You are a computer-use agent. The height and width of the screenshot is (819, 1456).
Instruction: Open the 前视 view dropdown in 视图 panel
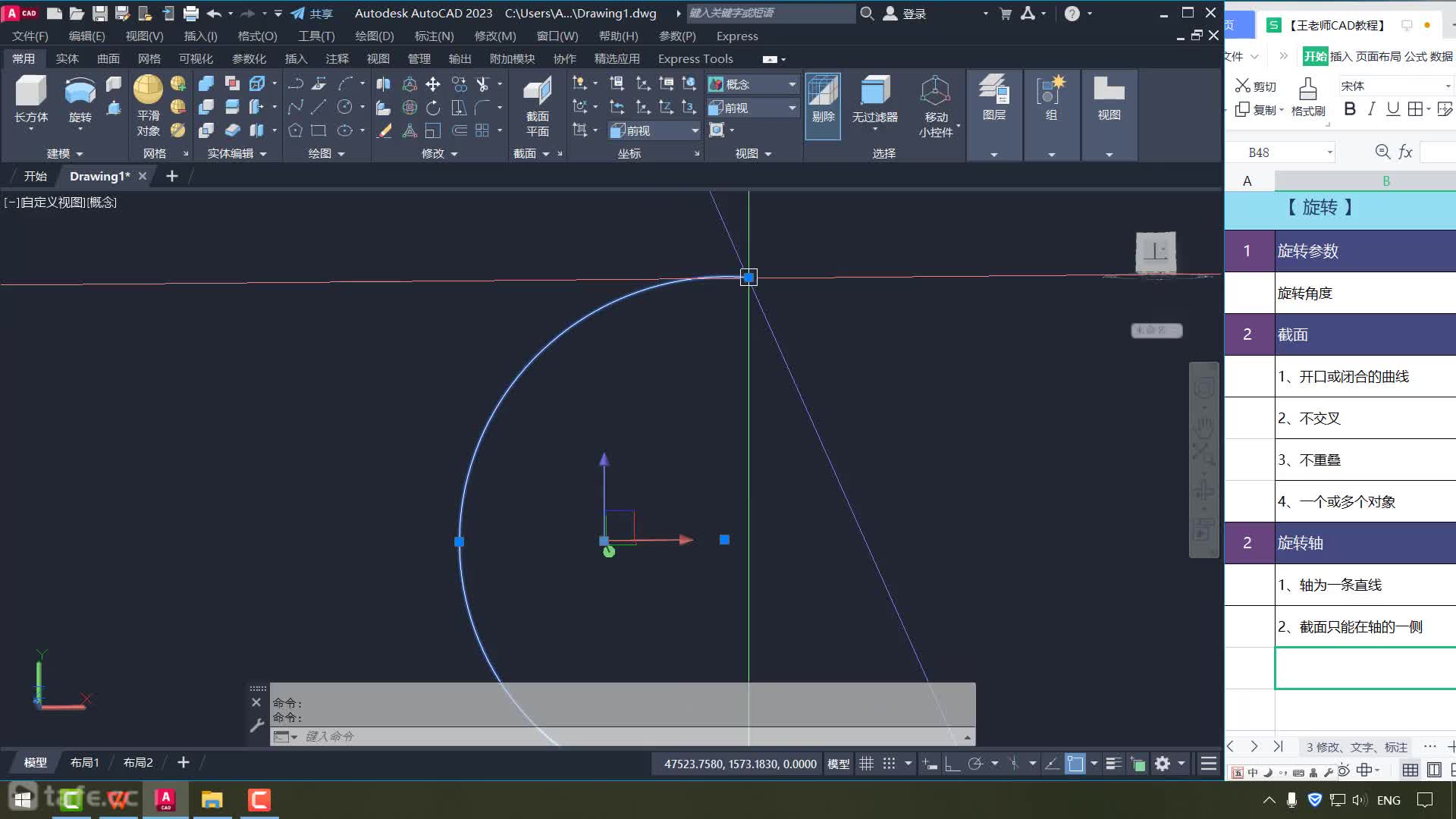tap(753, 108)
